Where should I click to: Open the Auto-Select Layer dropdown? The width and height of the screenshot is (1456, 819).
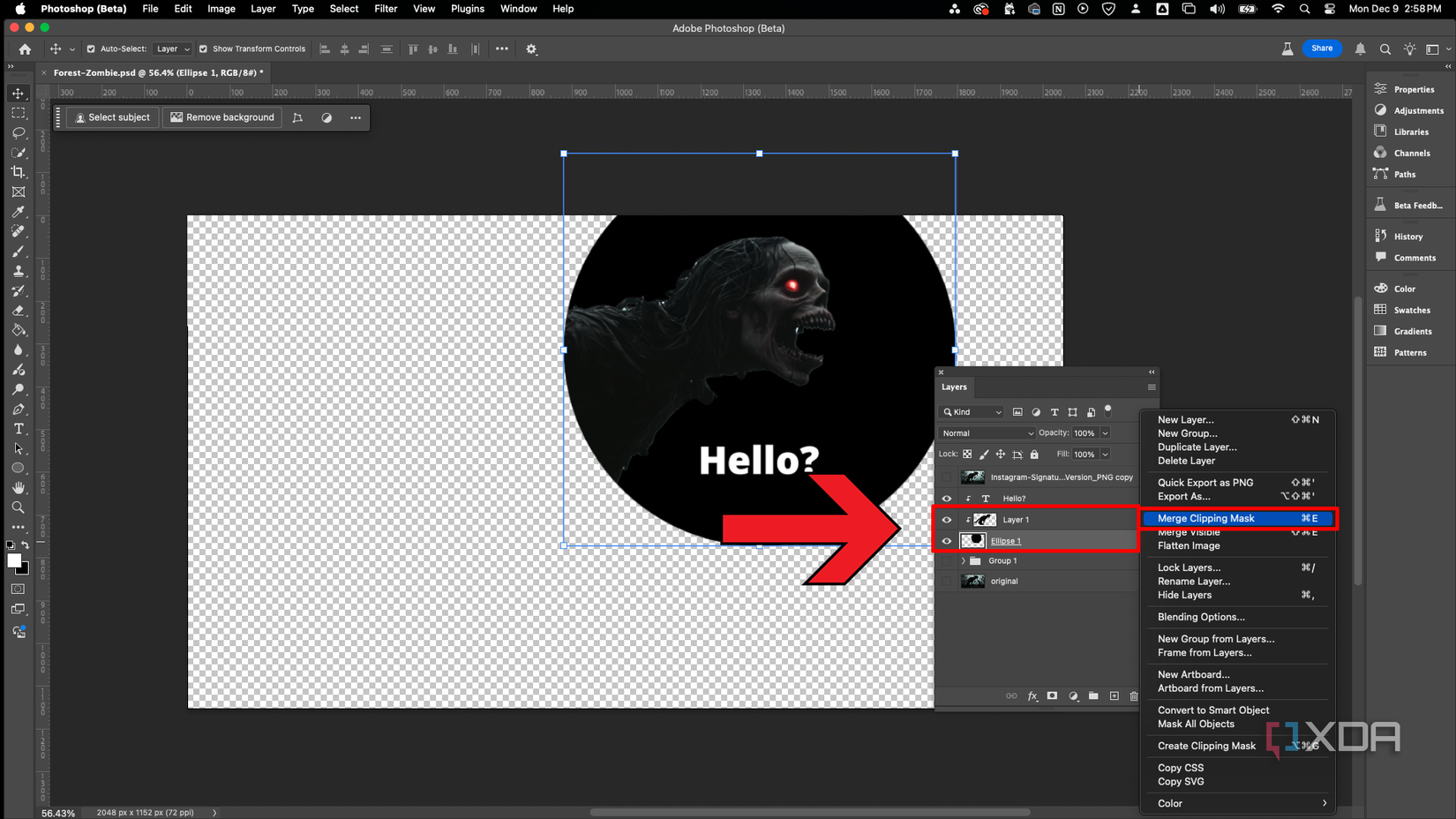[172, 49]
